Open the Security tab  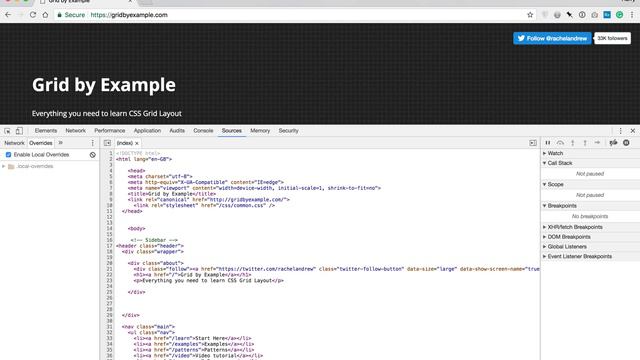[x=289, y=131]
